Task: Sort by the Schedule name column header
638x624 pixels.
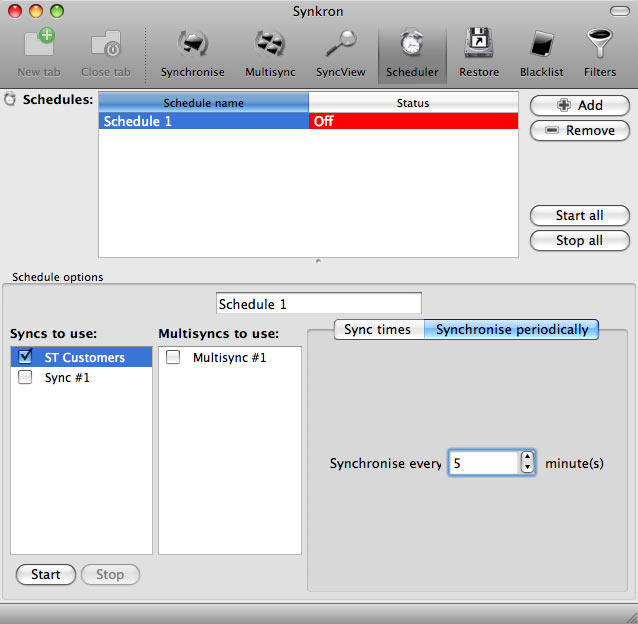Action: click(203, 103)
